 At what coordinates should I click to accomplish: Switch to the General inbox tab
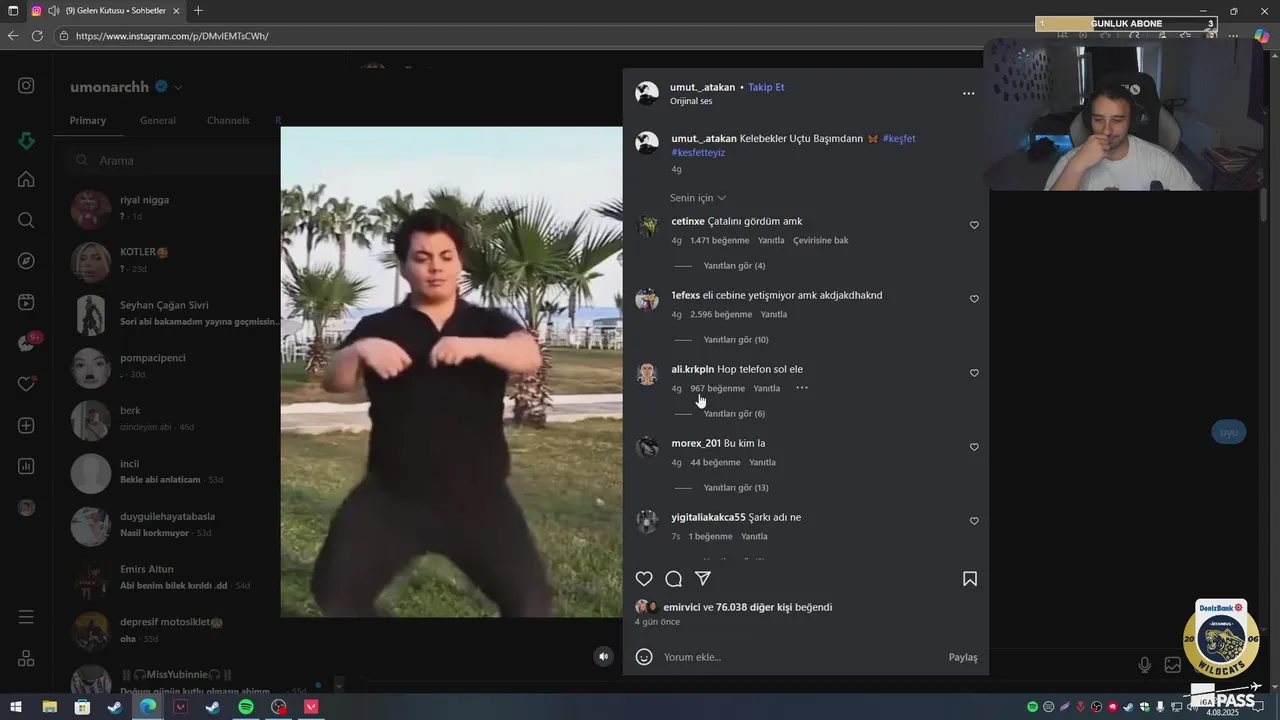[158, 120]
